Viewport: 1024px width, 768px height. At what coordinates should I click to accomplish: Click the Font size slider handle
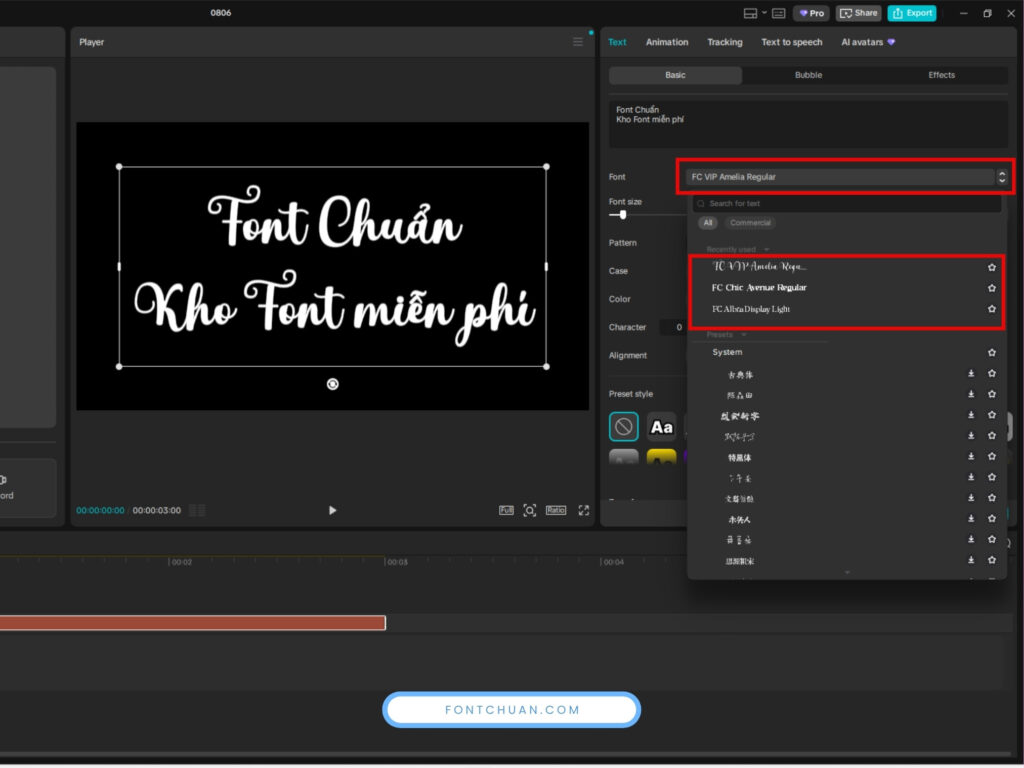(623, 215)
